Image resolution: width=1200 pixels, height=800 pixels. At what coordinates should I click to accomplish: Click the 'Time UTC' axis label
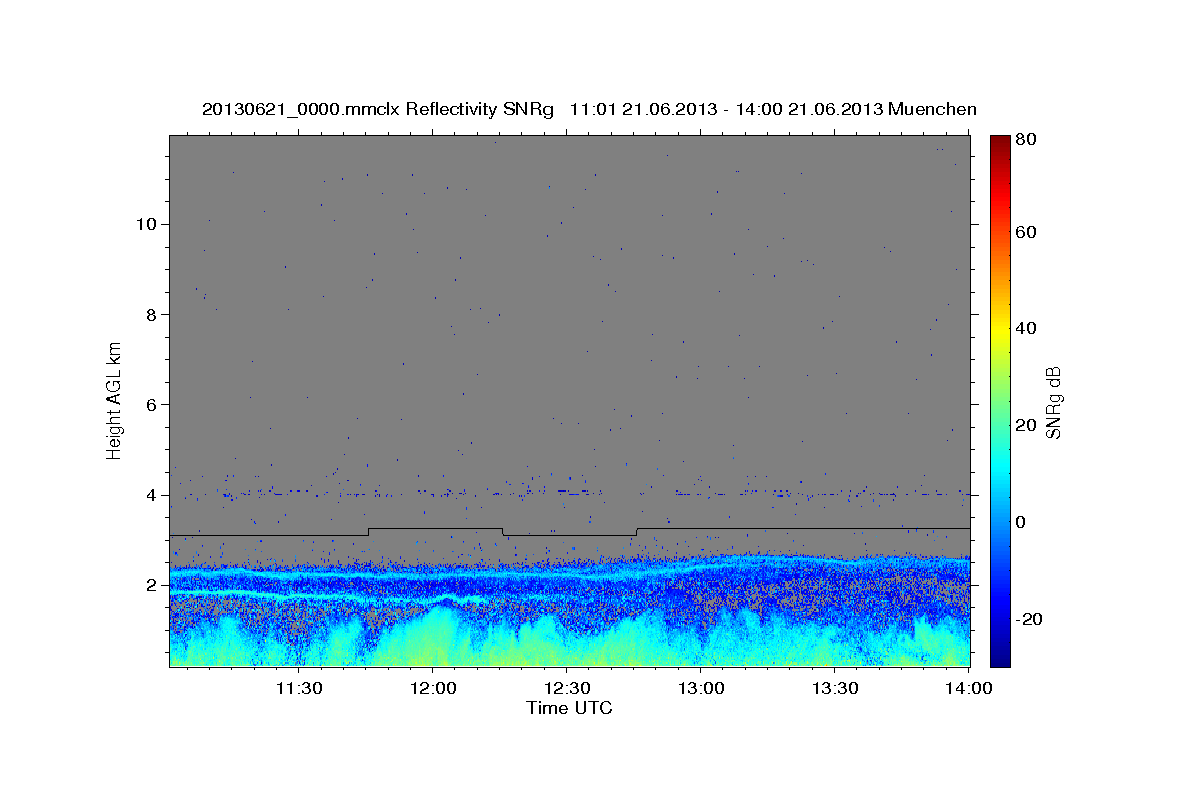[x=569, y=708]
